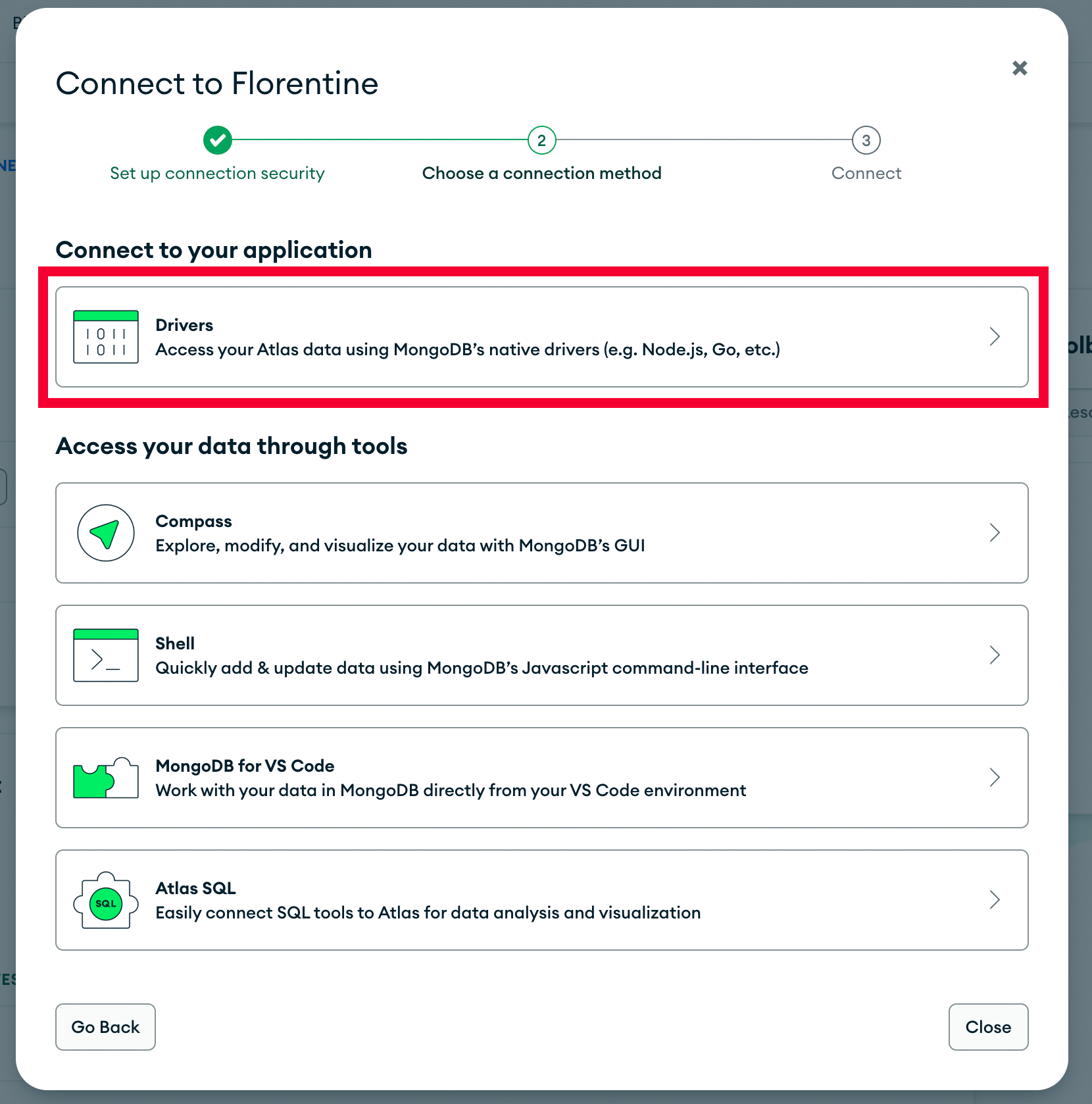Choose the MongoDB for VS Code title
1092x1104 pixels.
[245, 766]
